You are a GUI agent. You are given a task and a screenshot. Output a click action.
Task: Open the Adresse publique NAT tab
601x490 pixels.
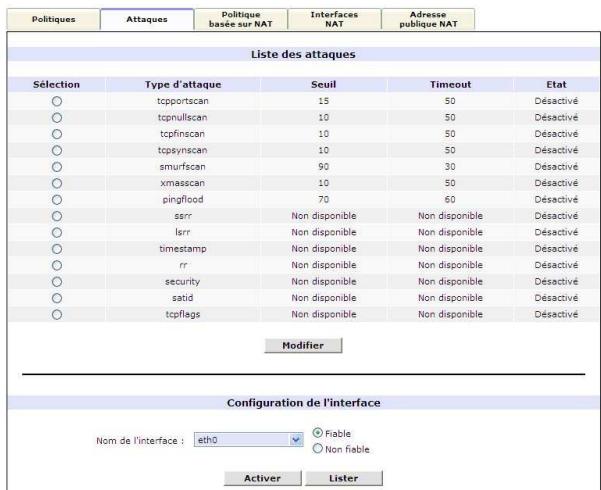tap(417, 17)
